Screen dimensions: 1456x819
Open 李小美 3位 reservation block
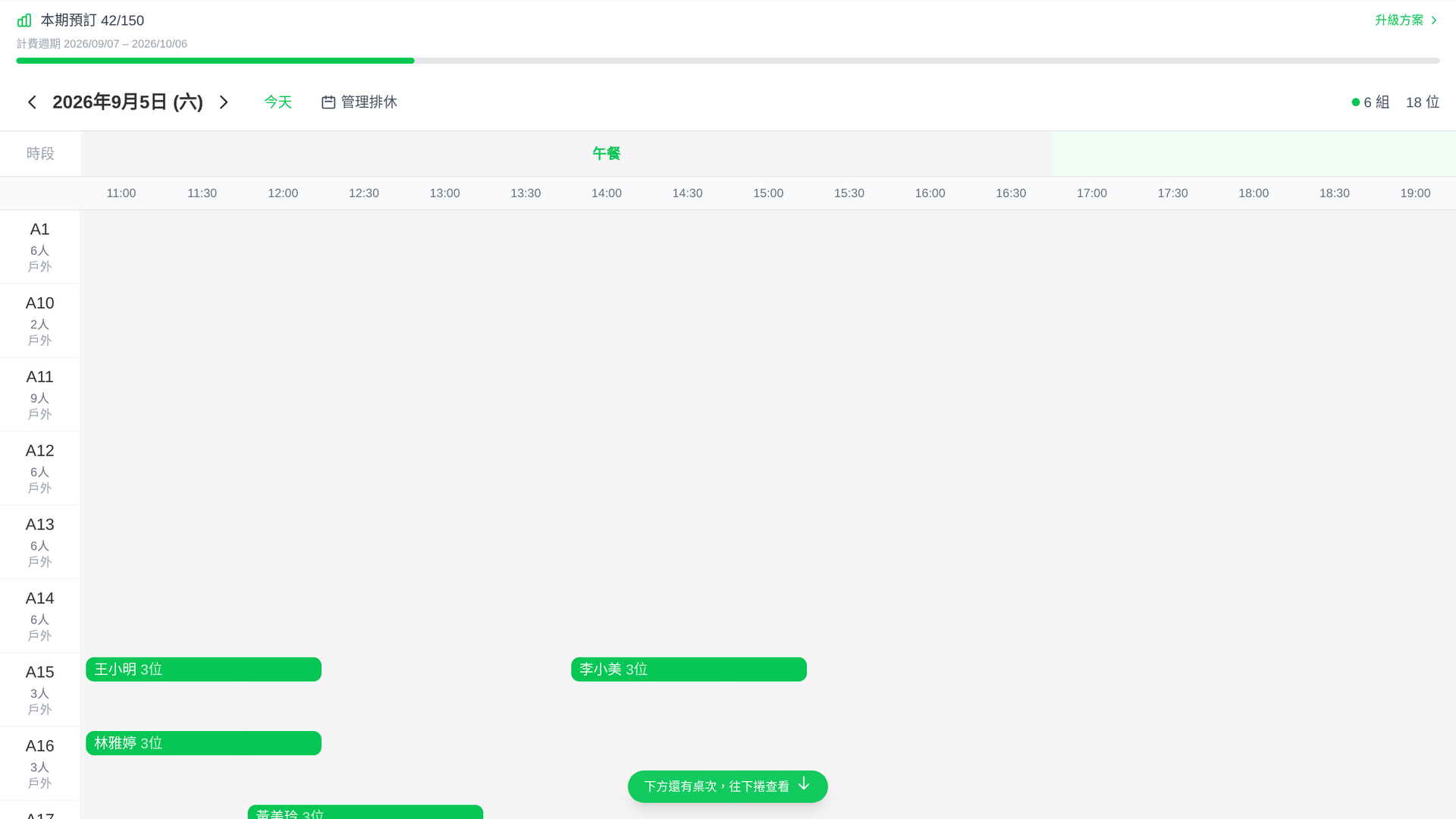[689, 670]
